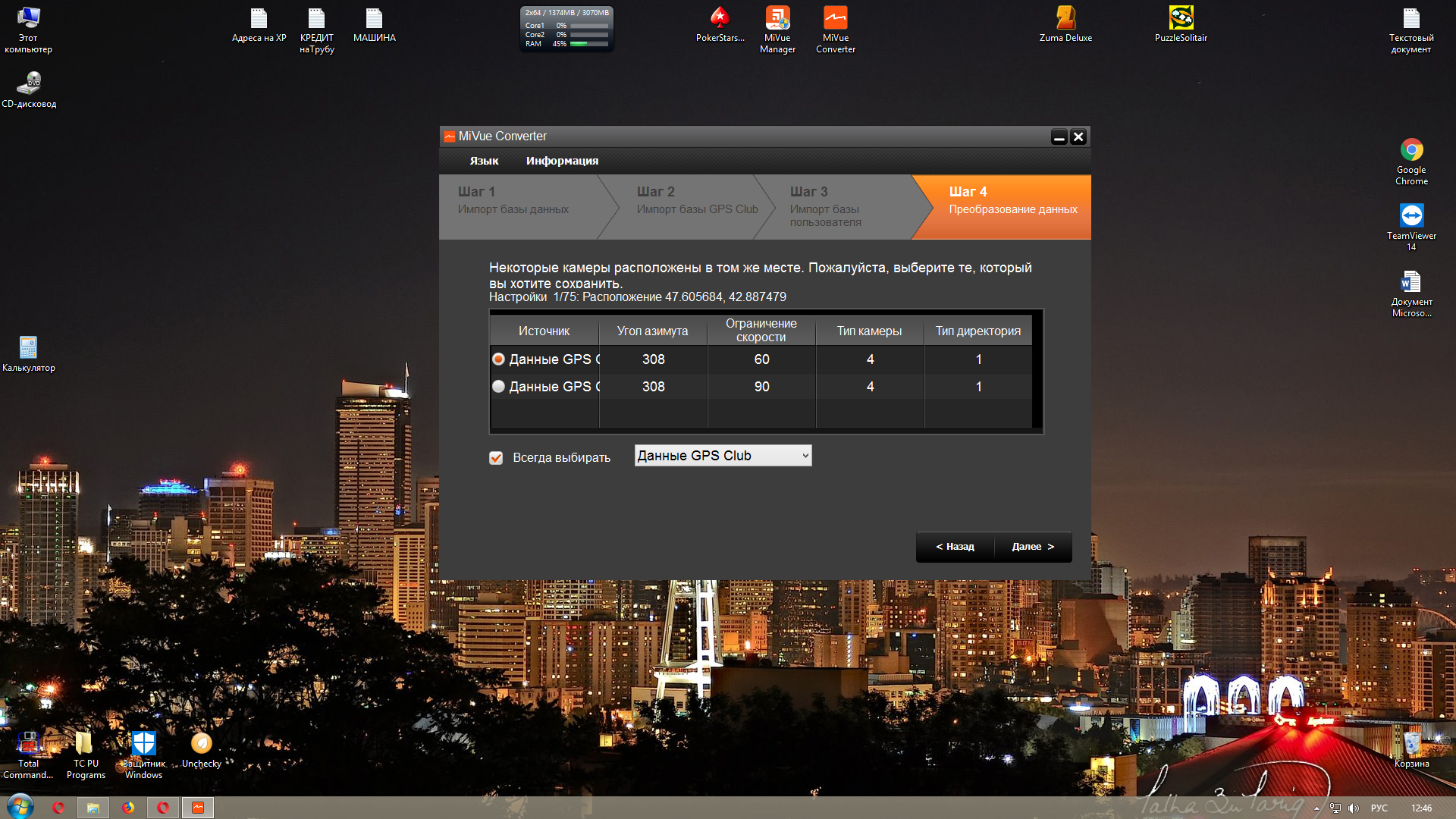Image resolution: width=1456 pixels, height=819 pixels.
Task: Click the 'Шаг 1 Импорт базы данных' step
Action: pyautogui.click(x=513, y=201)
